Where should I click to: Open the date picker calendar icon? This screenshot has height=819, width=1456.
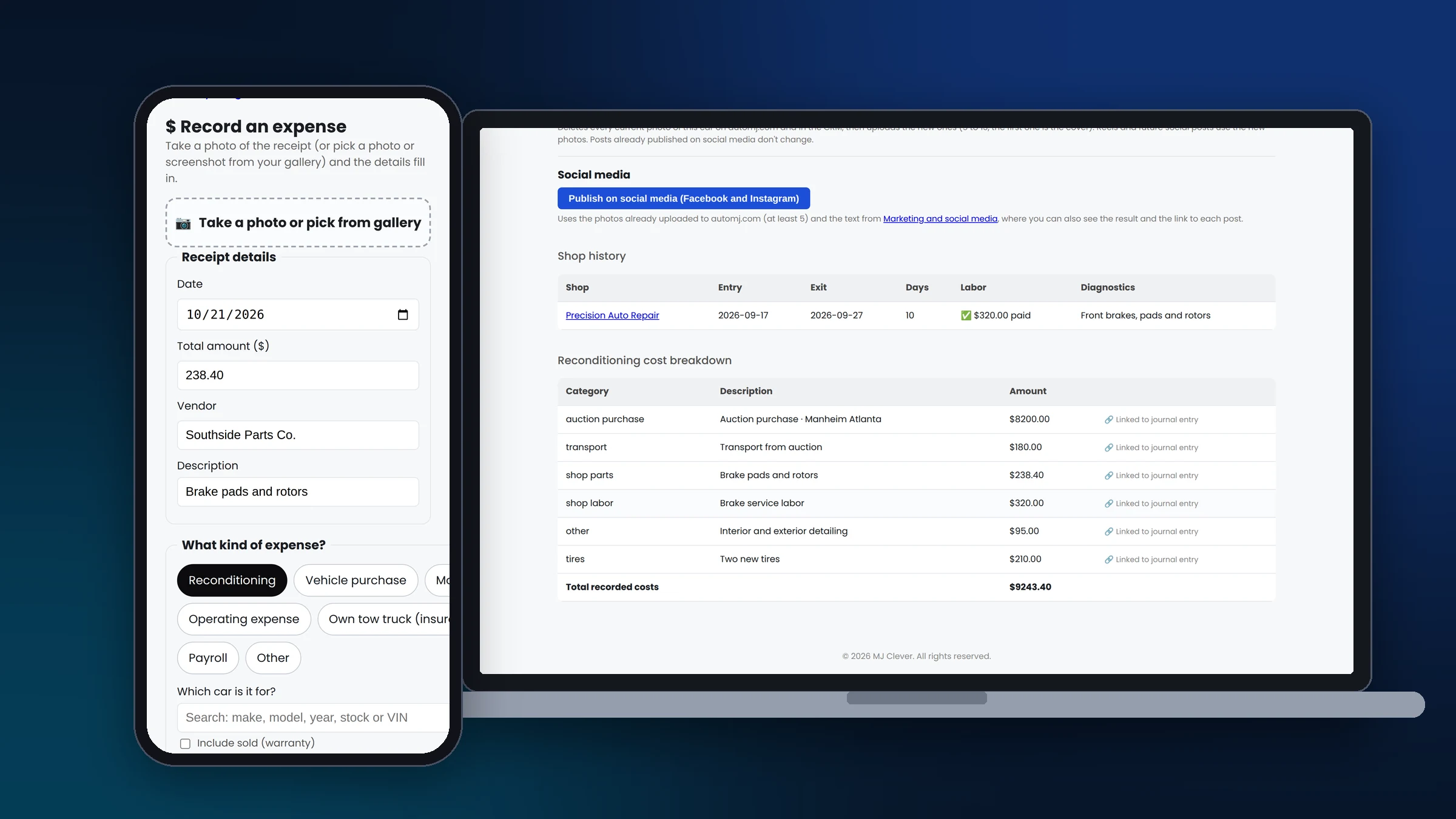pyautogui.click(x=403, y=314)
